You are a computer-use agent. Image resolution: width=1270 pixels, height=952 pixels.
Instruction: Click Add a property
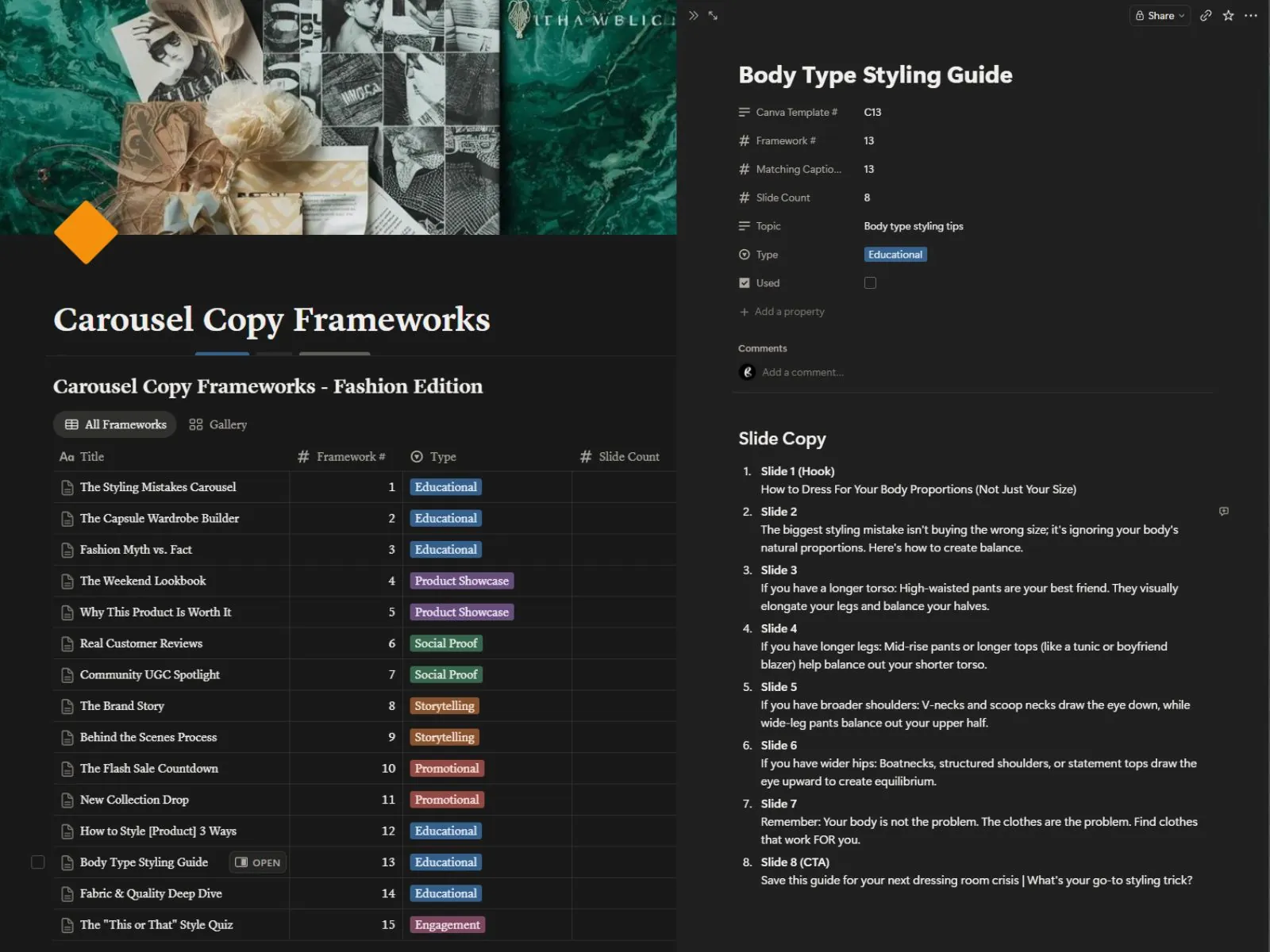tap(782, 312)
